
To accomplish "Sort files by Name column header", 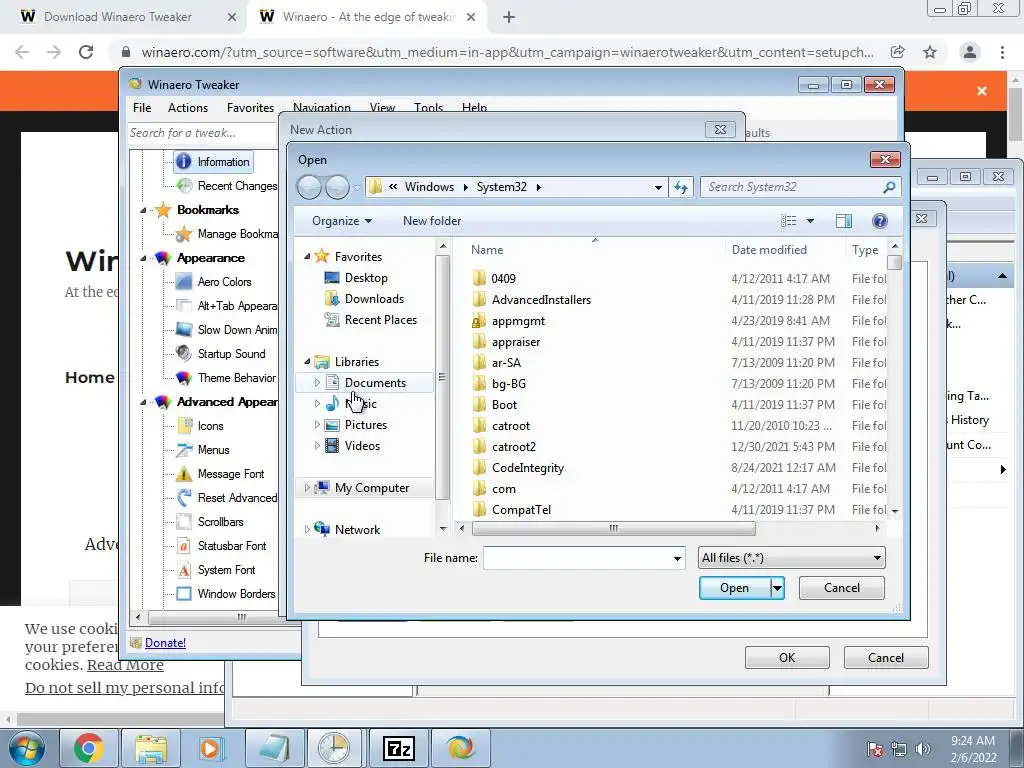I will [487, 249].
